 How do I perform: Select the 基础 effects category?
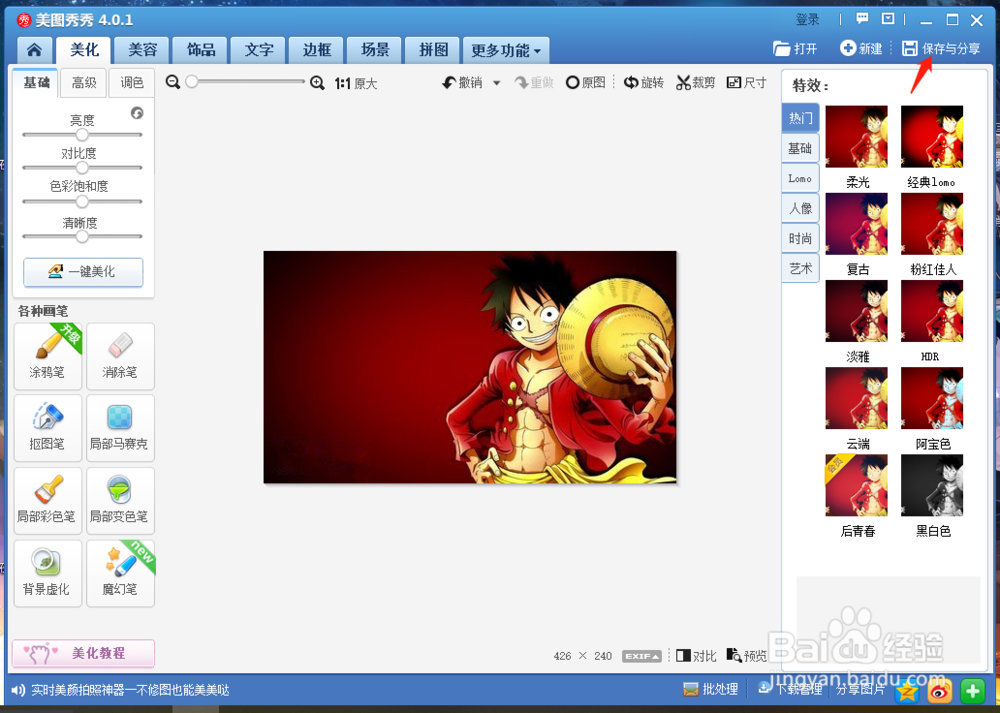point(800,149)
